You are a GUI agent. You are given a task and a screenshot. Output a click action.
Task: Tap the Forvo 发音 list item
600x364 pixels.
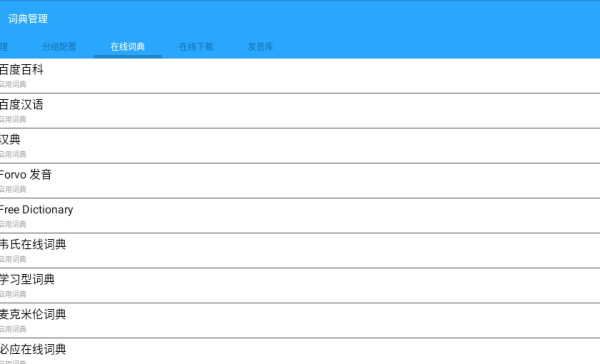300,181
